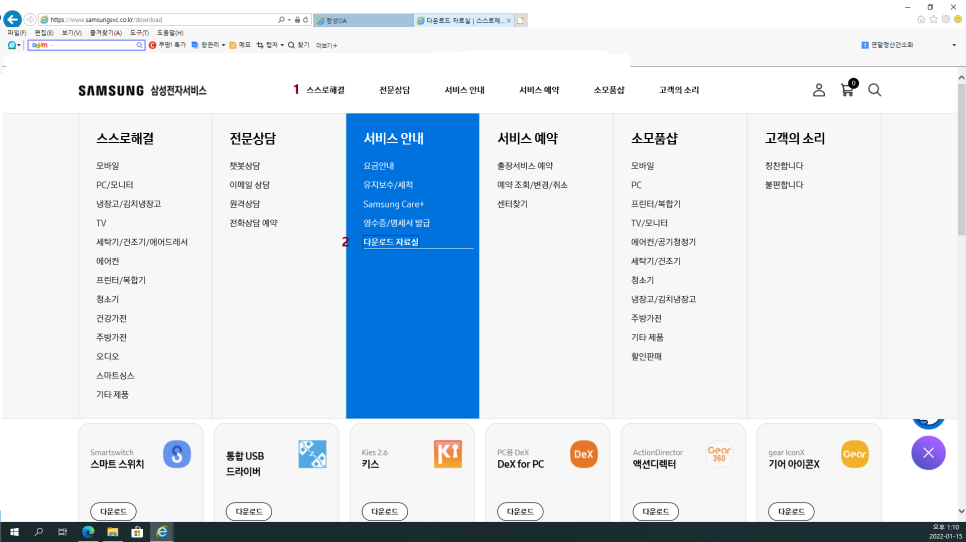
Task: Open the 즐겨찾기(A) menu
Action: [105, 33]
